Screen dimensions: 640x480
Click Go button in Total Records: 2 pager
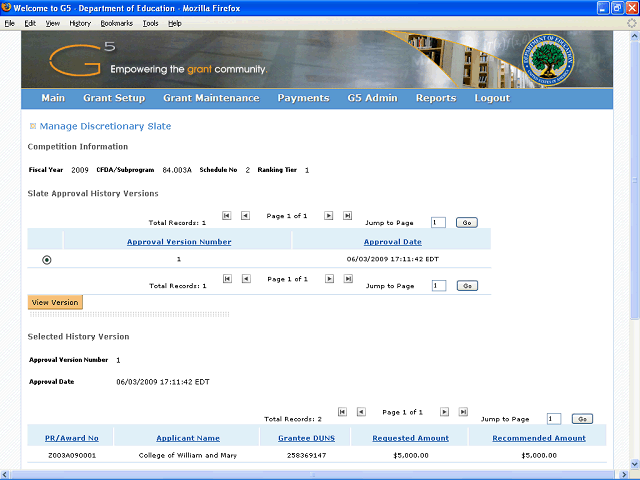click(x=582, y=419)
